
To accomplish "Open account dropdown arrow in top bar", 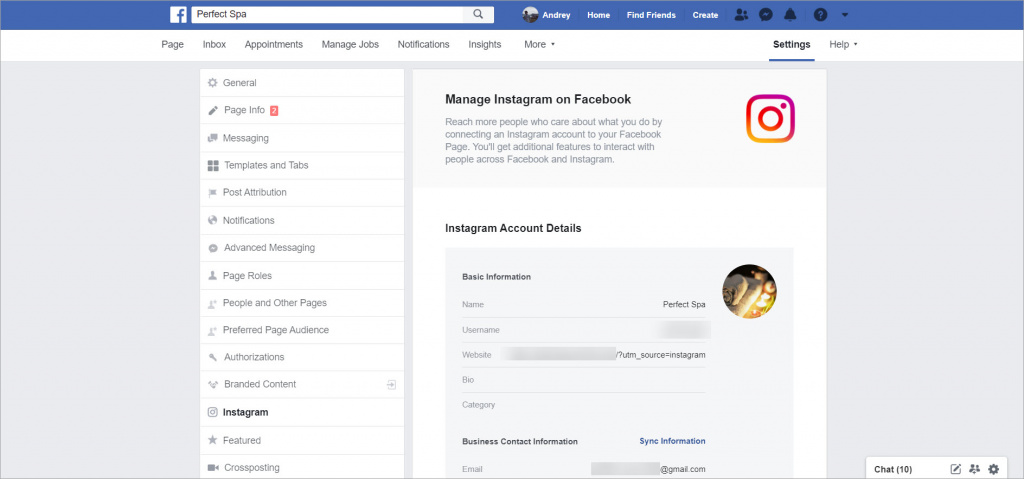I will pyautogui.click(x=844, y=14).
